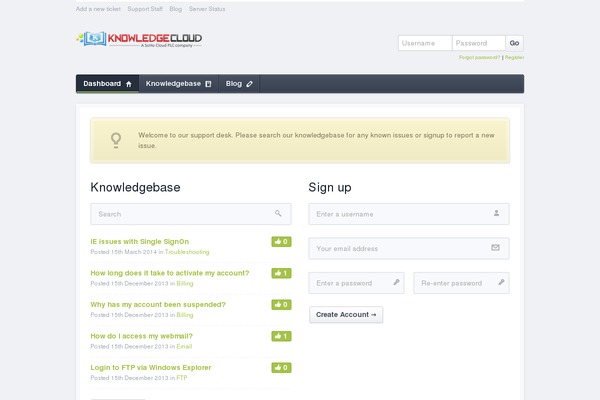Click the KnowledgeCloud logo
Screen dimensions: 600x400
pos(139,39)
